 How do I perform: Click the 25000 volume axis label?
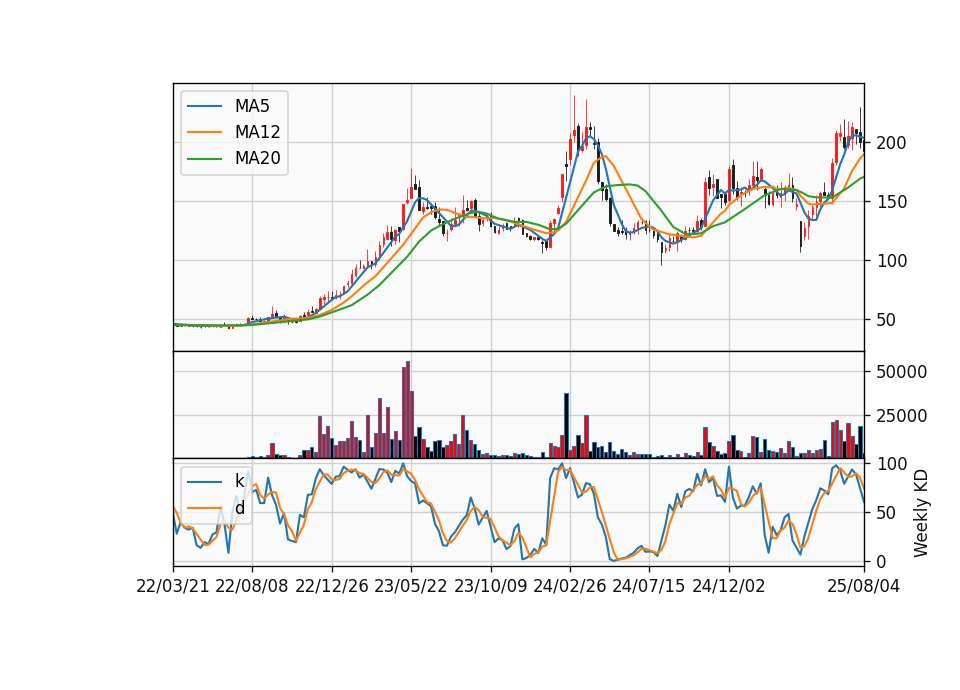(x=901, y=416)
